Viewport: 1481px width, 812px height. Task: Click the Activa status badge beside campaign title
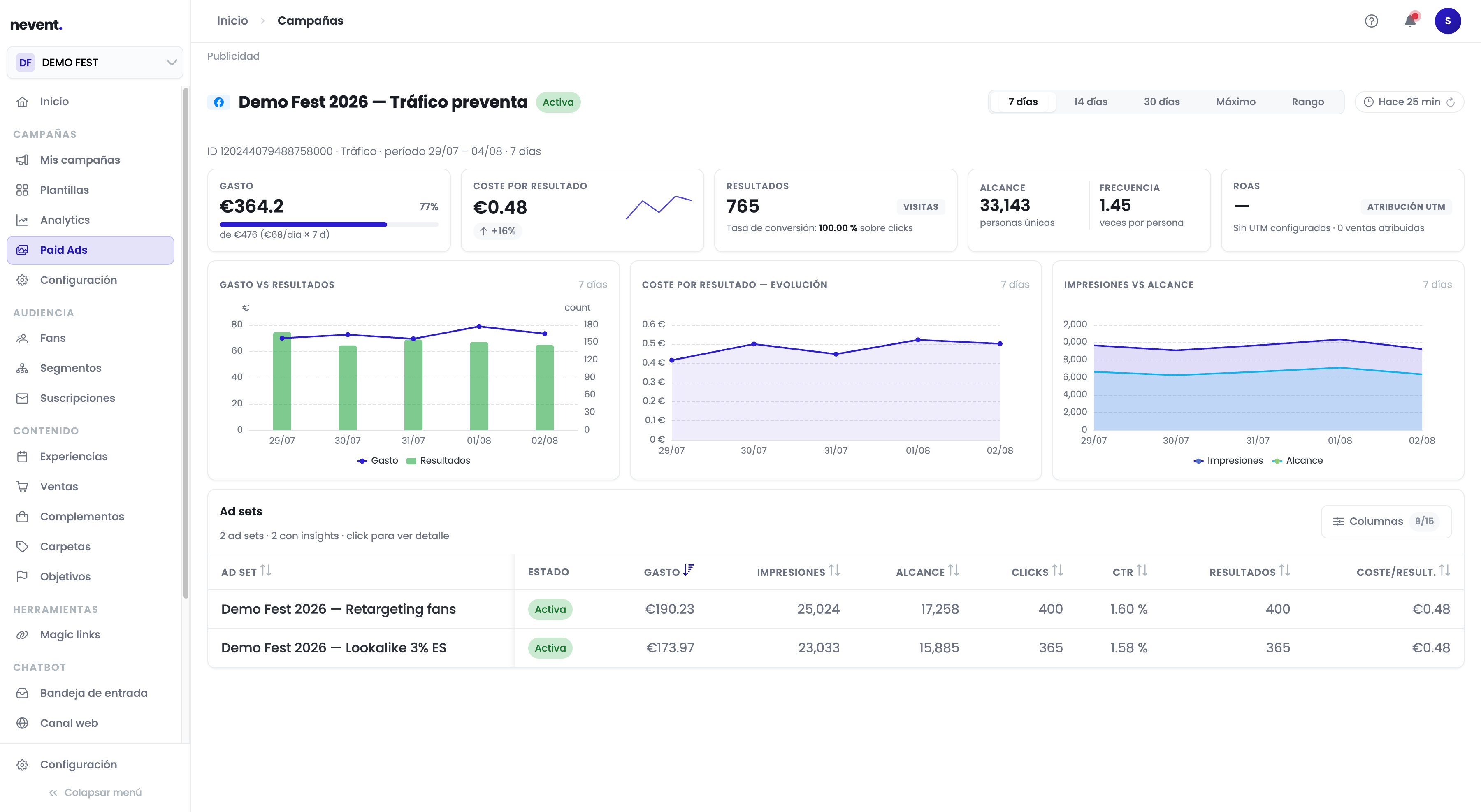(x=558, y=102)
